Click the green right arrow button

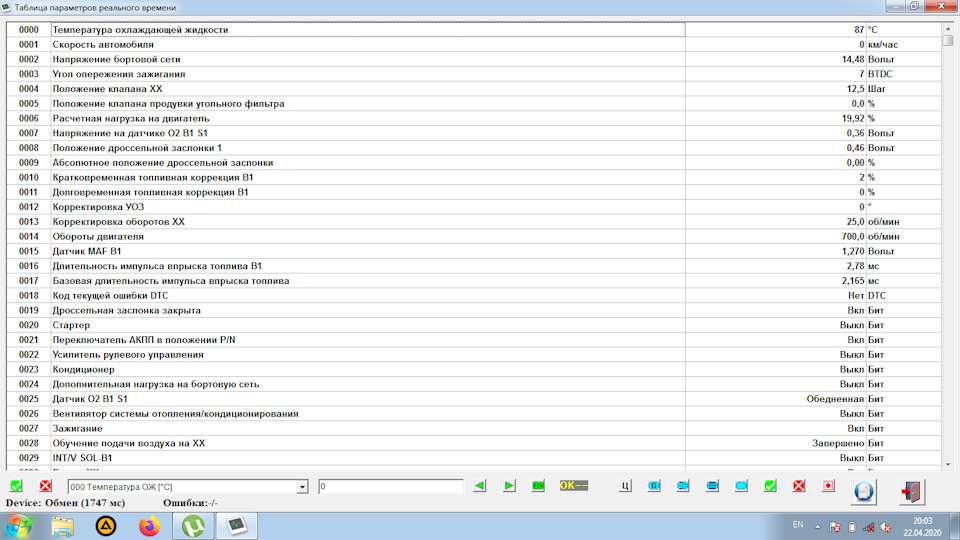click(x=509, y=486)
